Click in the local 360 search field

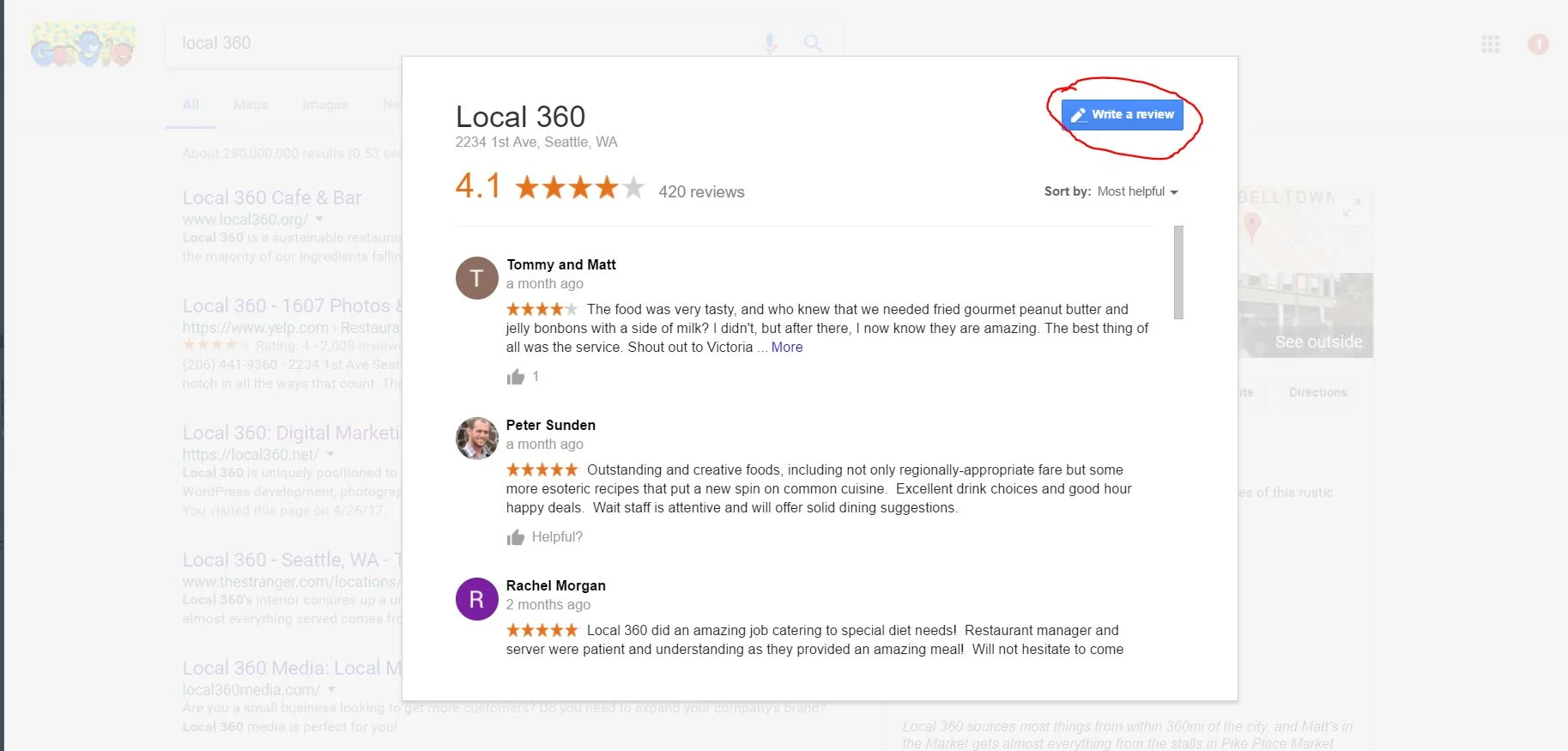(463, 43)
